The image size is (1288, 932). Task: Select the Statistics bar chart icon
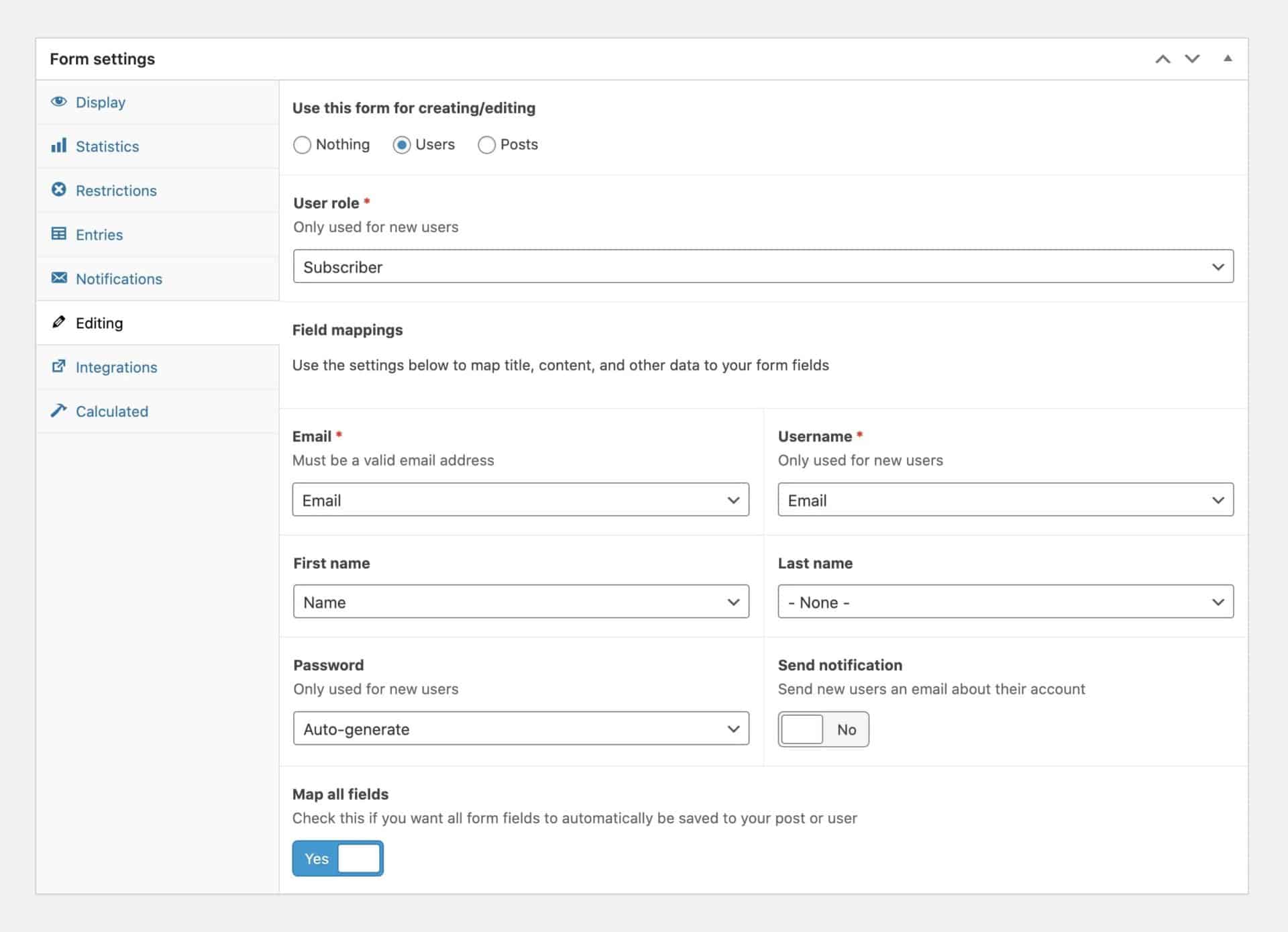[x=59, y=146]
